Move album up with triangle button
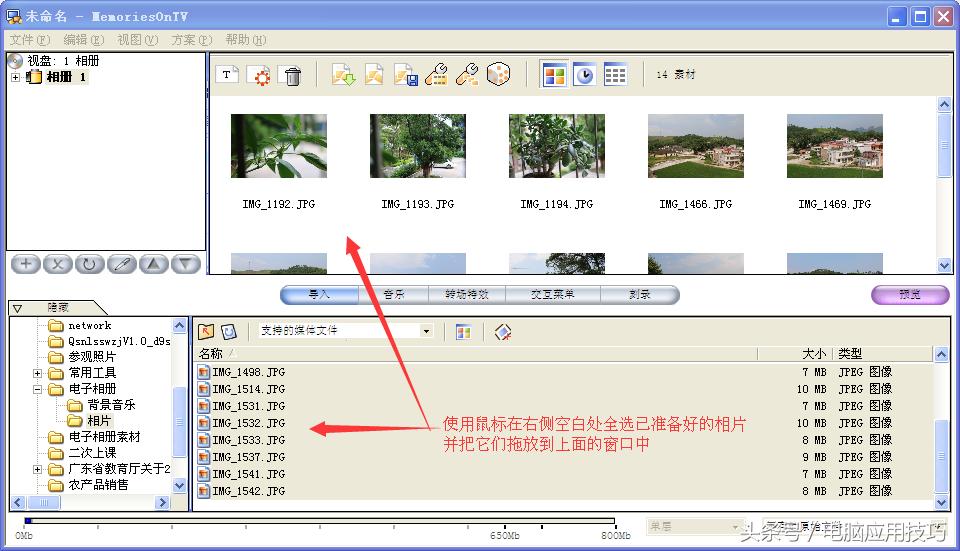This screenshot has width=960, height=551. (x=154, y=264)
